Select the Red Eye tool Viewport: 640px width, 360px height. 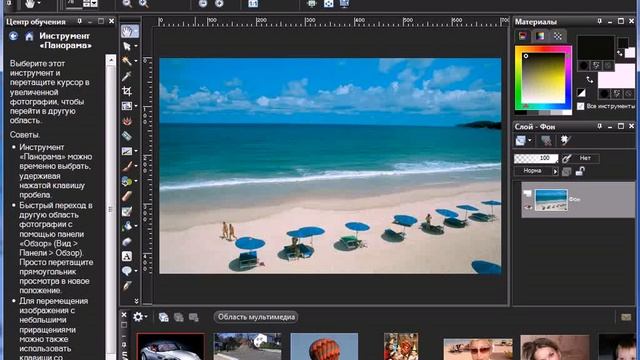(127, 121)
